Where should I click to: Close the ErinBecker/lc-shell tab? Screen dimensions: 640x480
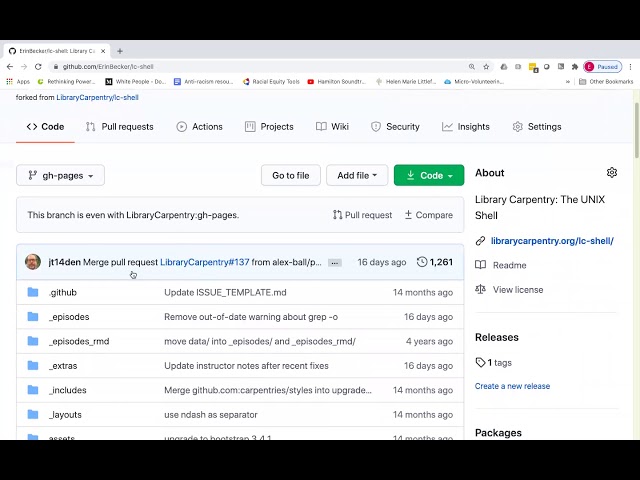coord(103,51)
